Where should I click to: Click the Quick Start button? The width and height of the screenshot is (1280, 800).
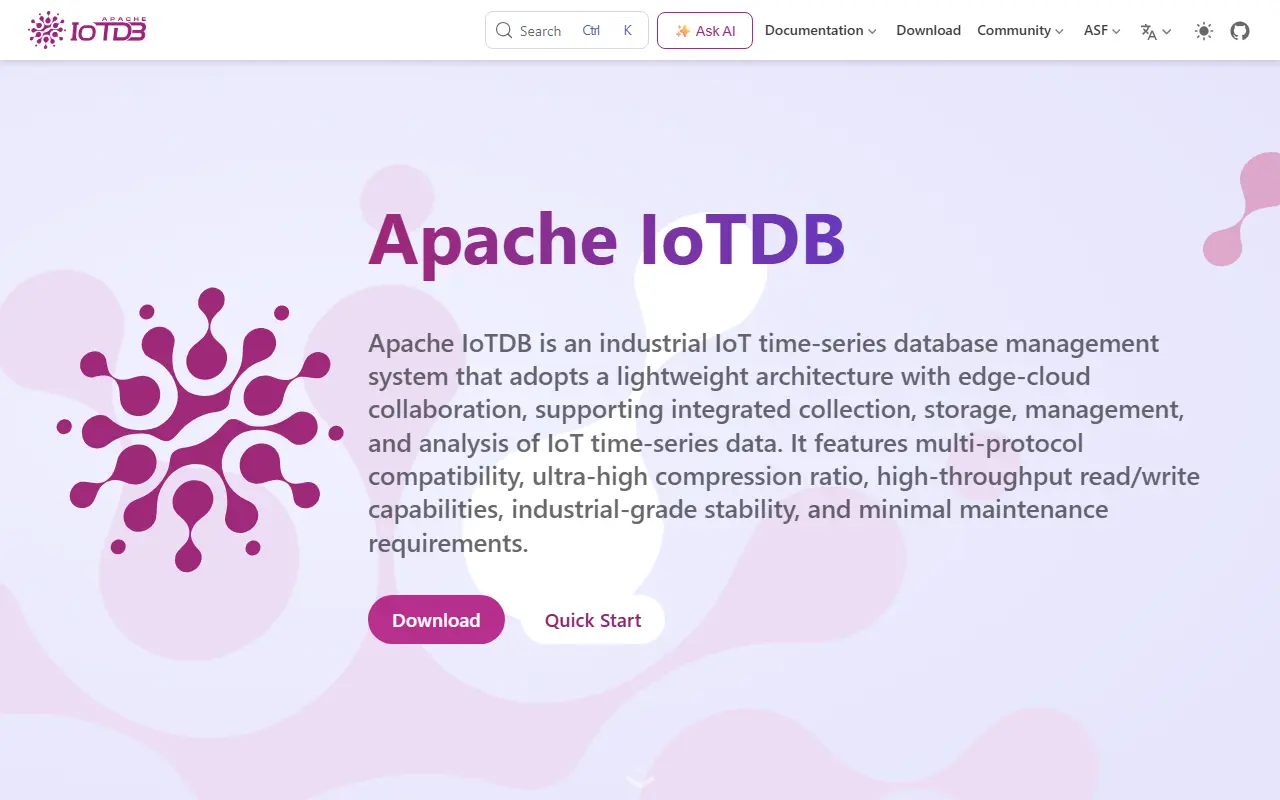(593, 620)
